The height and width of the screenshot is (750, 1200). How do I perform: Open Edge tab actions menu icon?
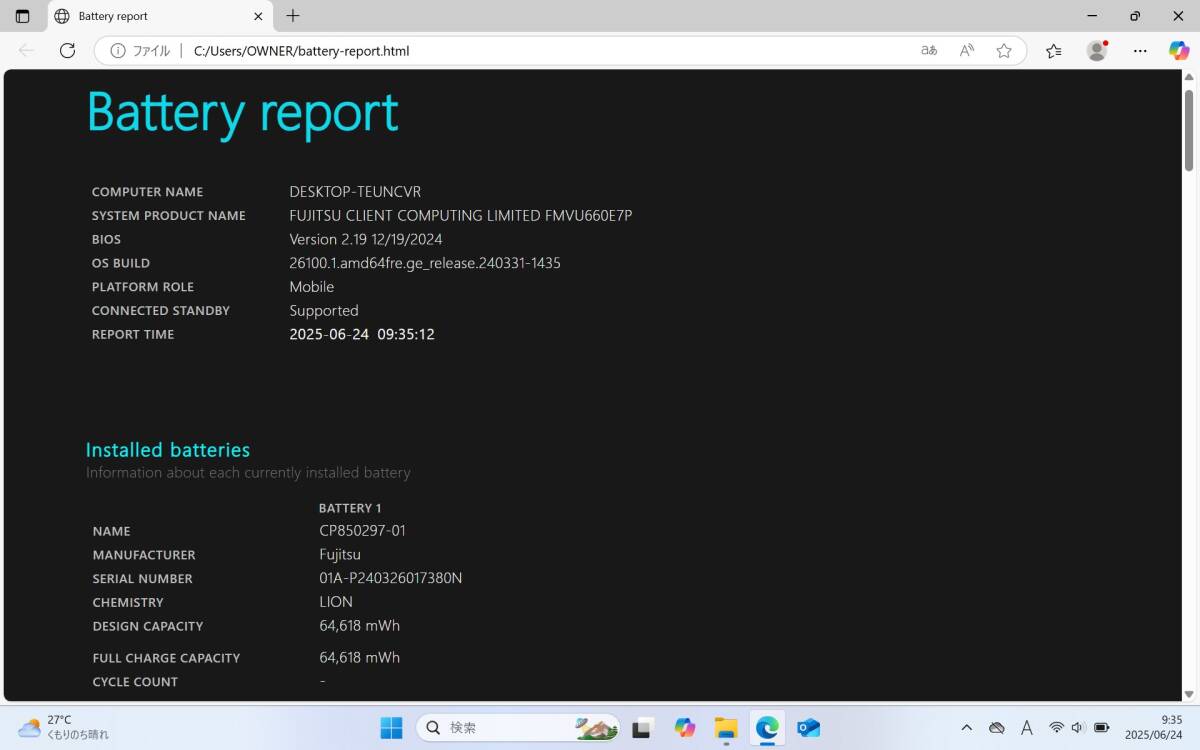click(23, 16)
